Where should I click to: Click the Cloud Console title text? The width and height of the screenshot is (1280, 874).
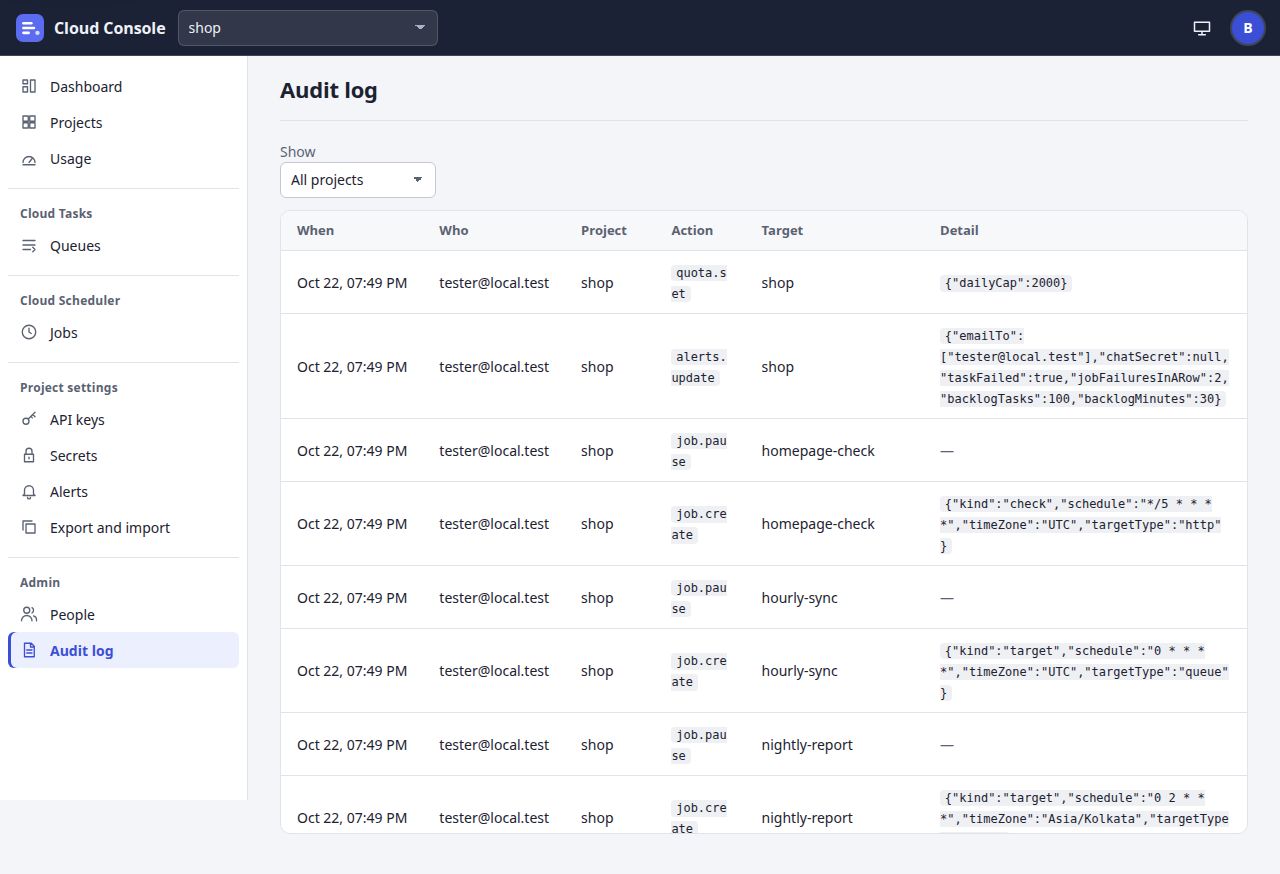pyautogui.click(x=110, y=28)
